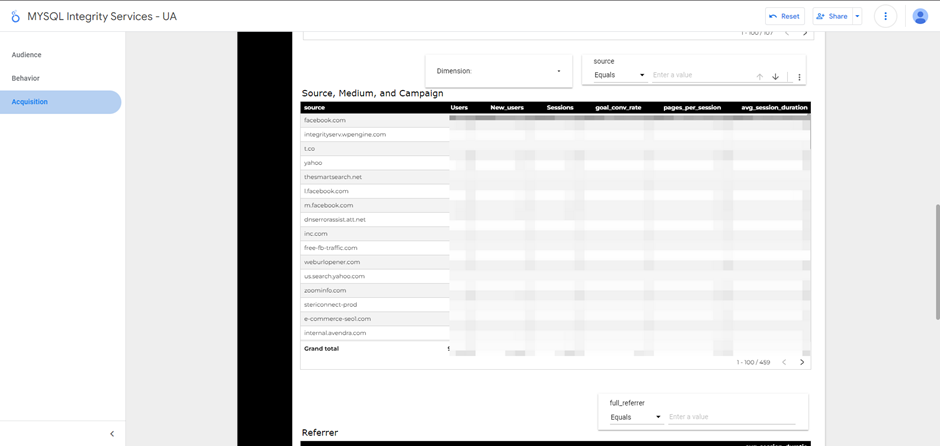
Task: Go to previous page of source table
Action: 784,362
